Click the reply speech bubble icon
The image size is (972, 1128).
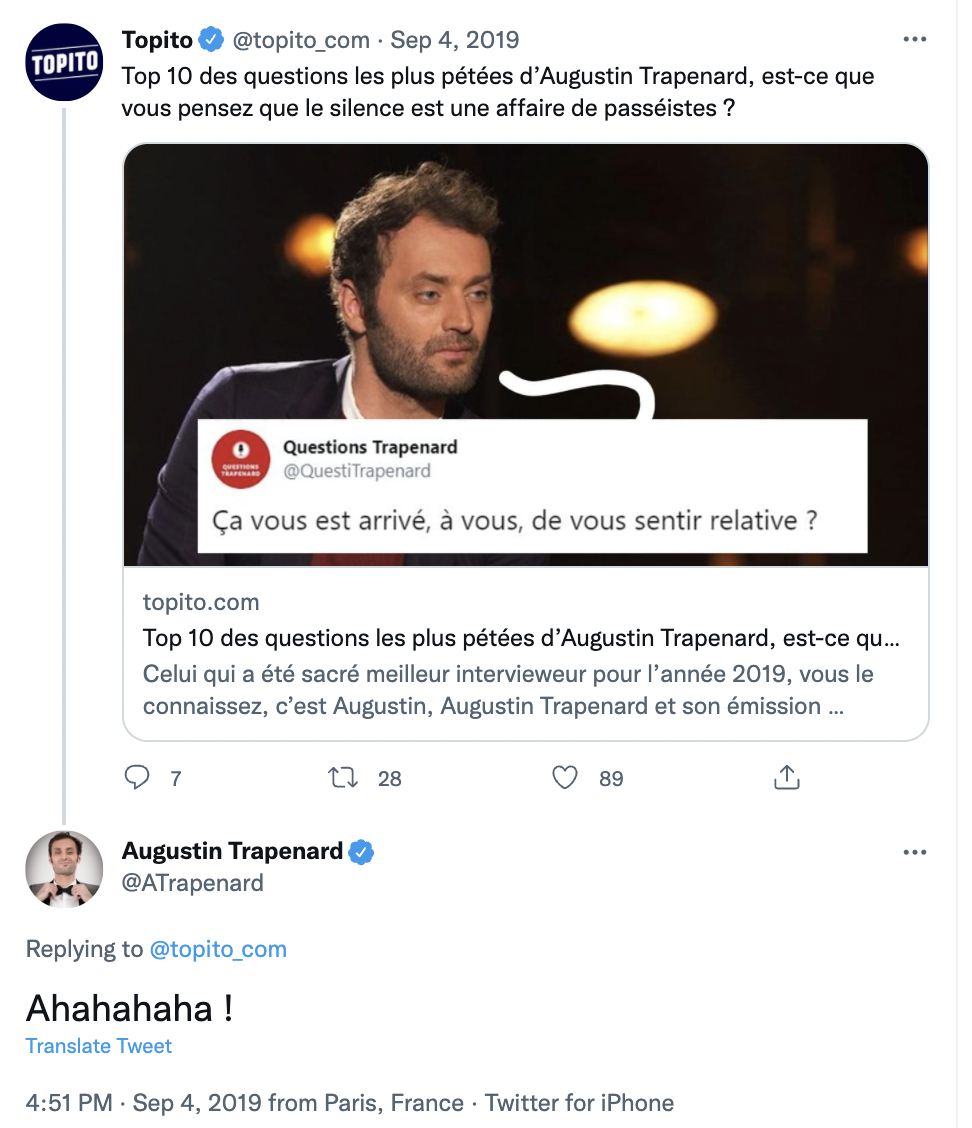(x=137, y=777)
